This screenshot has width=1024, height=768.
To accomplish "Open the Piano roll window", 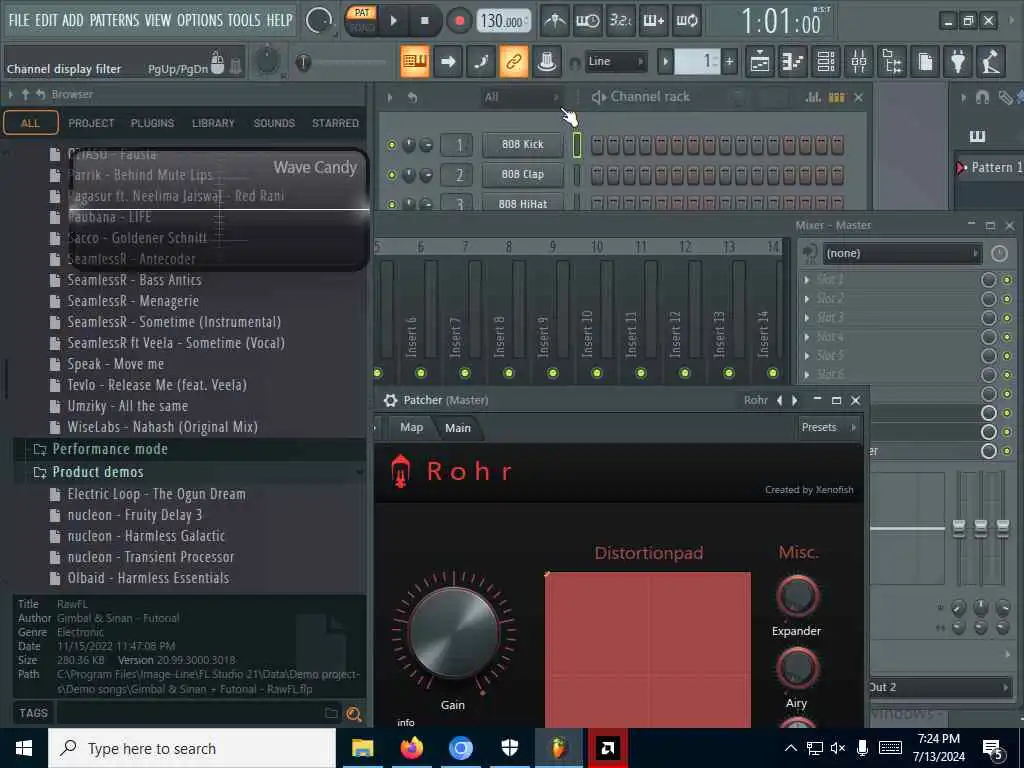I will [x=793, y=62].
